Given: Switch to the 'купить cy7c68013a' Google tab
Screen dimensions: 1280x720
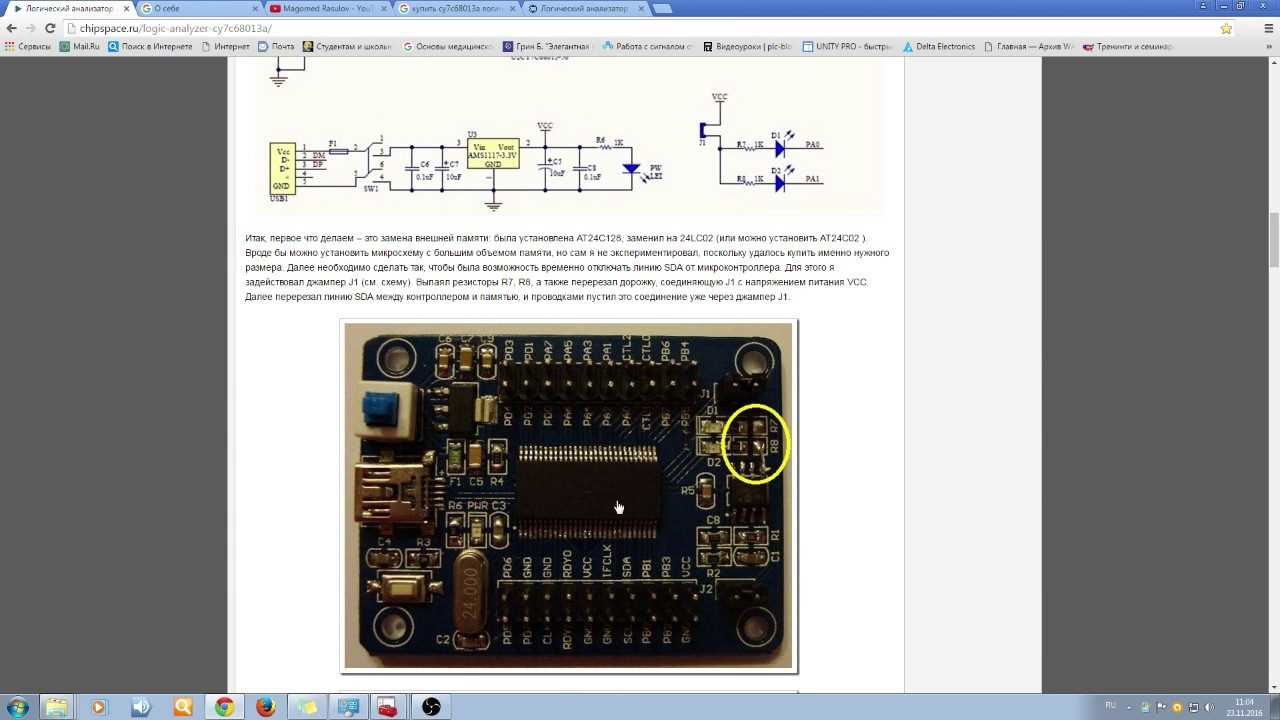Looking at the screenshot, I should (x=456, y=8).
